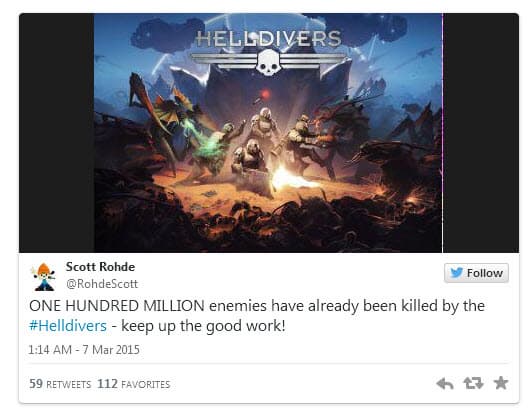View the 59 retweets count
This screenshot has width=531, height=409.
pyautogui.click(x=60, y=384)
